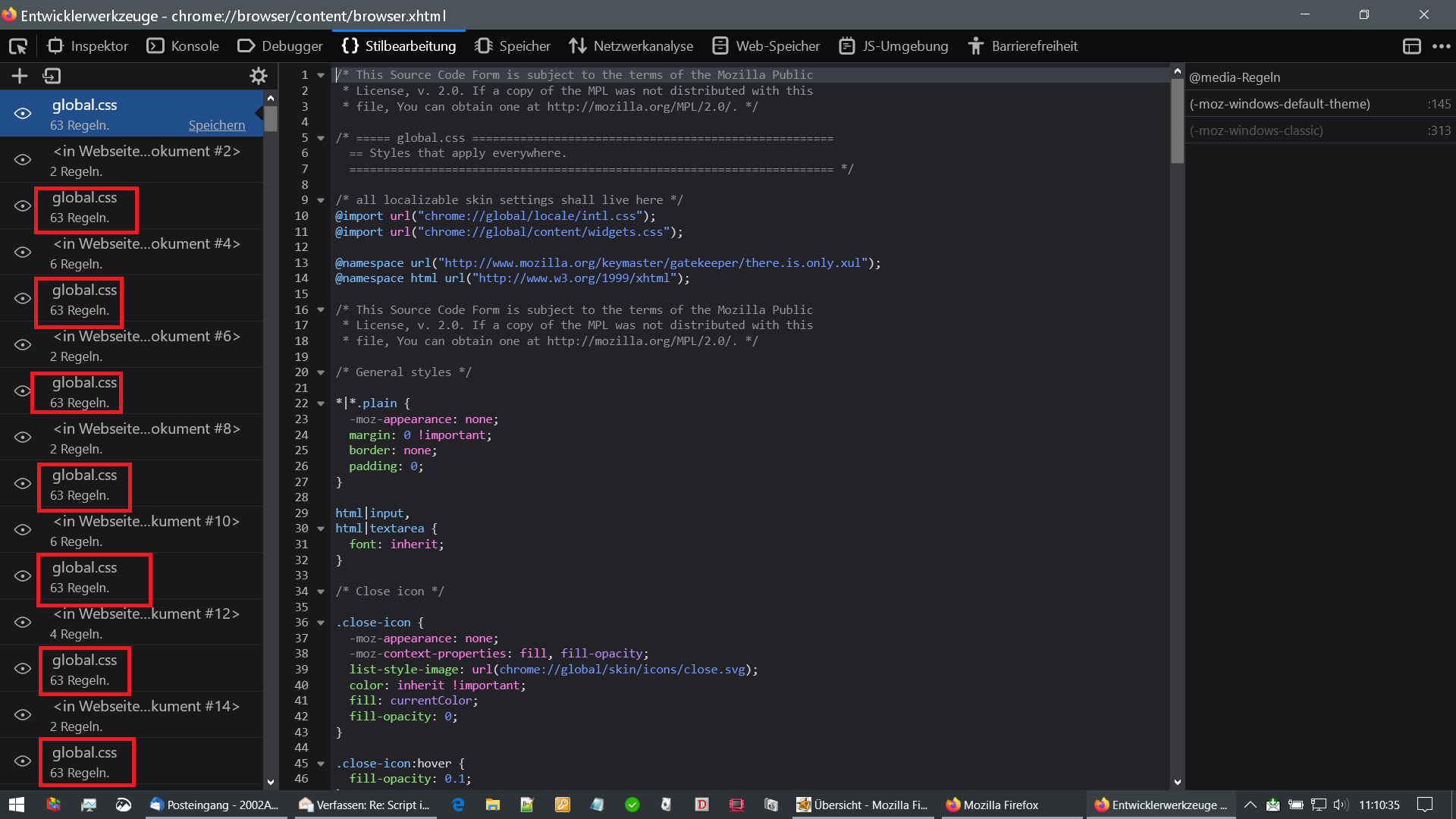Create a new stylesheet with plus icon
Image resolution: width=1456 pixels, height=819 pixels.
click(x=20, y=76)
